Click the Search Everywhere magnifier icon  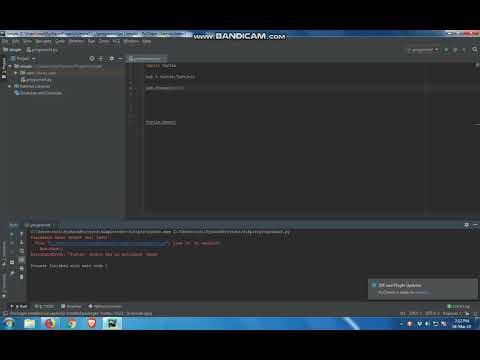coord(475,50)
